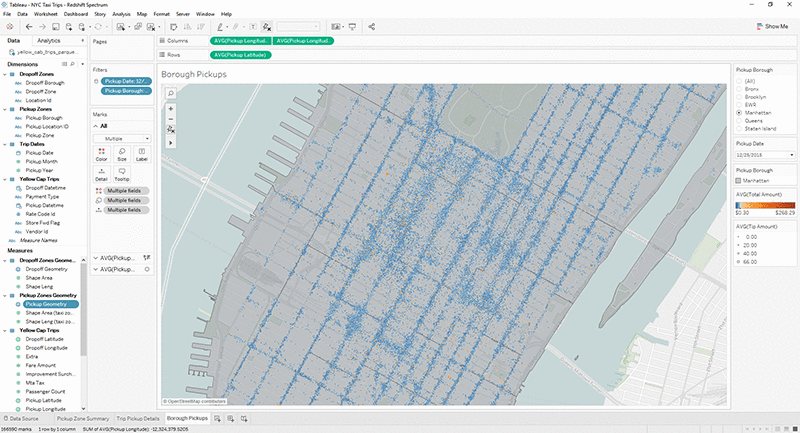Click the New story icon next to sheet tabs
The width and height of the screenshot is (800, 433).
[244, 418]
